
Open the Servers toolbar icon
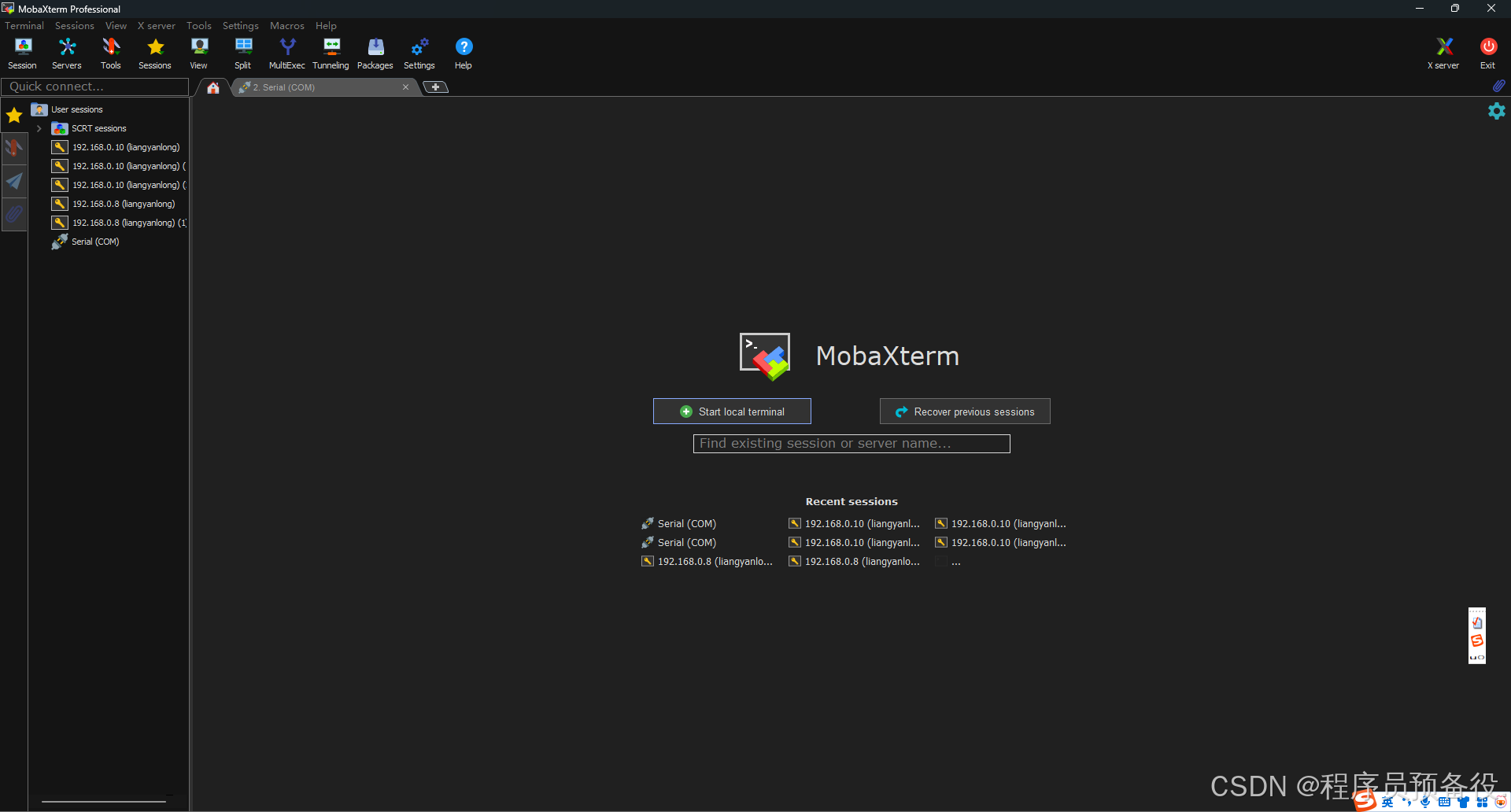(67, 54)
